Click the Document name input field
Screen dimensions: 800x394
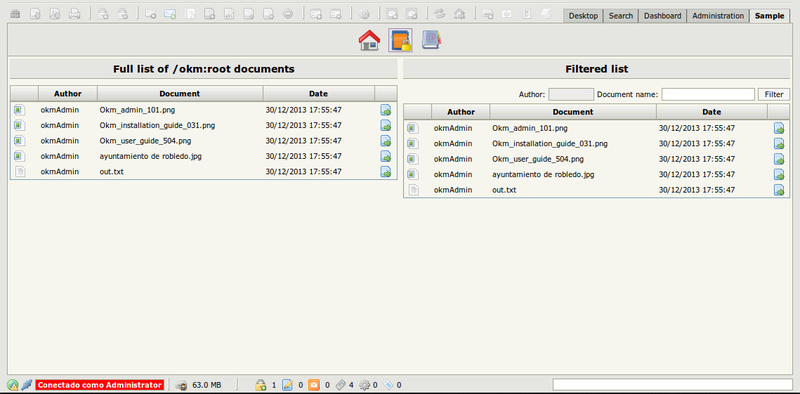(x=708, y=94)
